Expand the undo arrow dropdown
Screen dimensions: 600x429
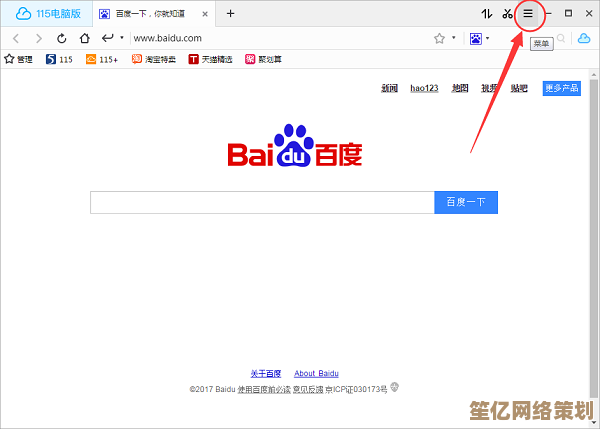click(122, 38)
